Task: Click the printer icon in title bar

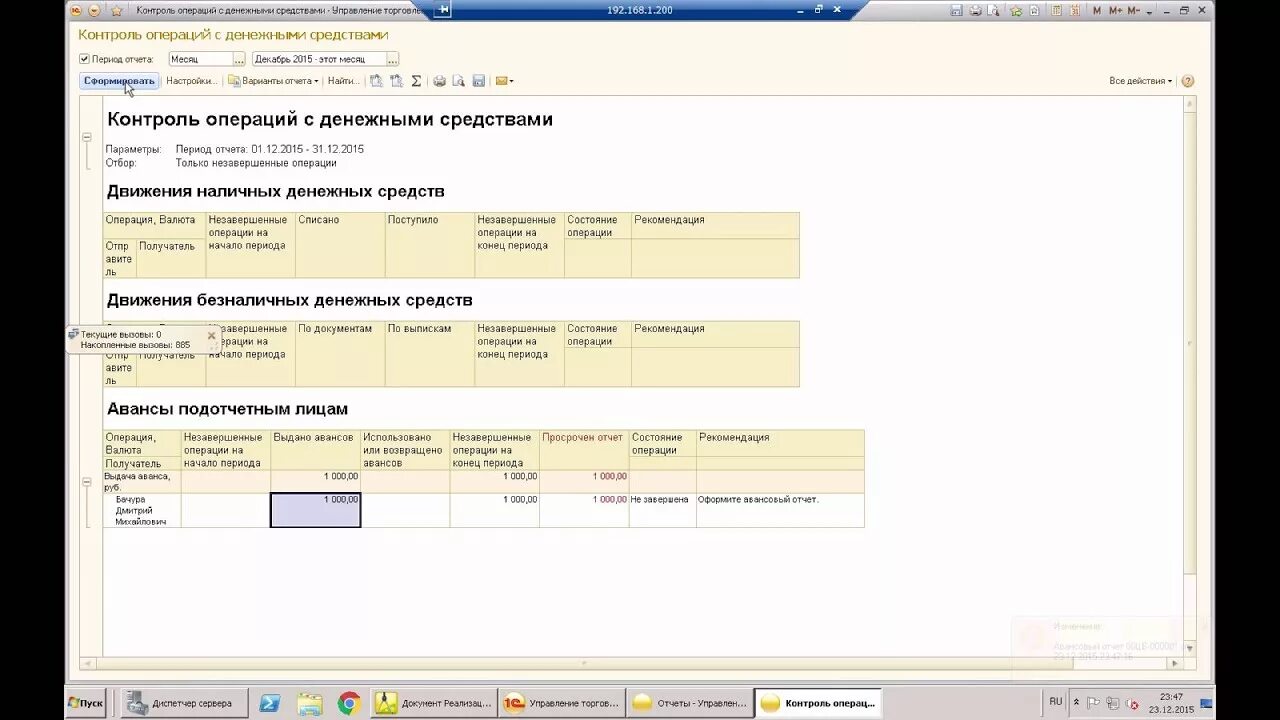Action: (974, 10)
